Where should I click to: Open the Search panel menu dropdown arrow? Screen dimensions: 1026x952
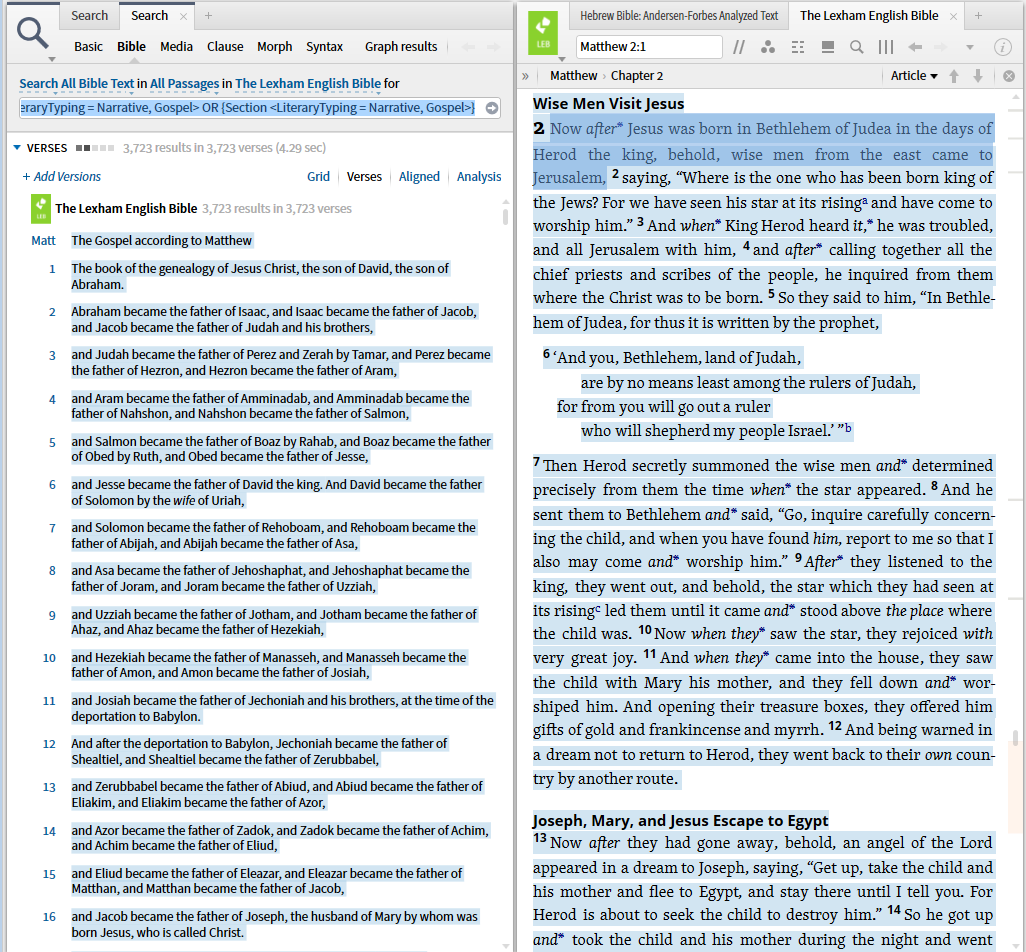click(x=52, y=60)
